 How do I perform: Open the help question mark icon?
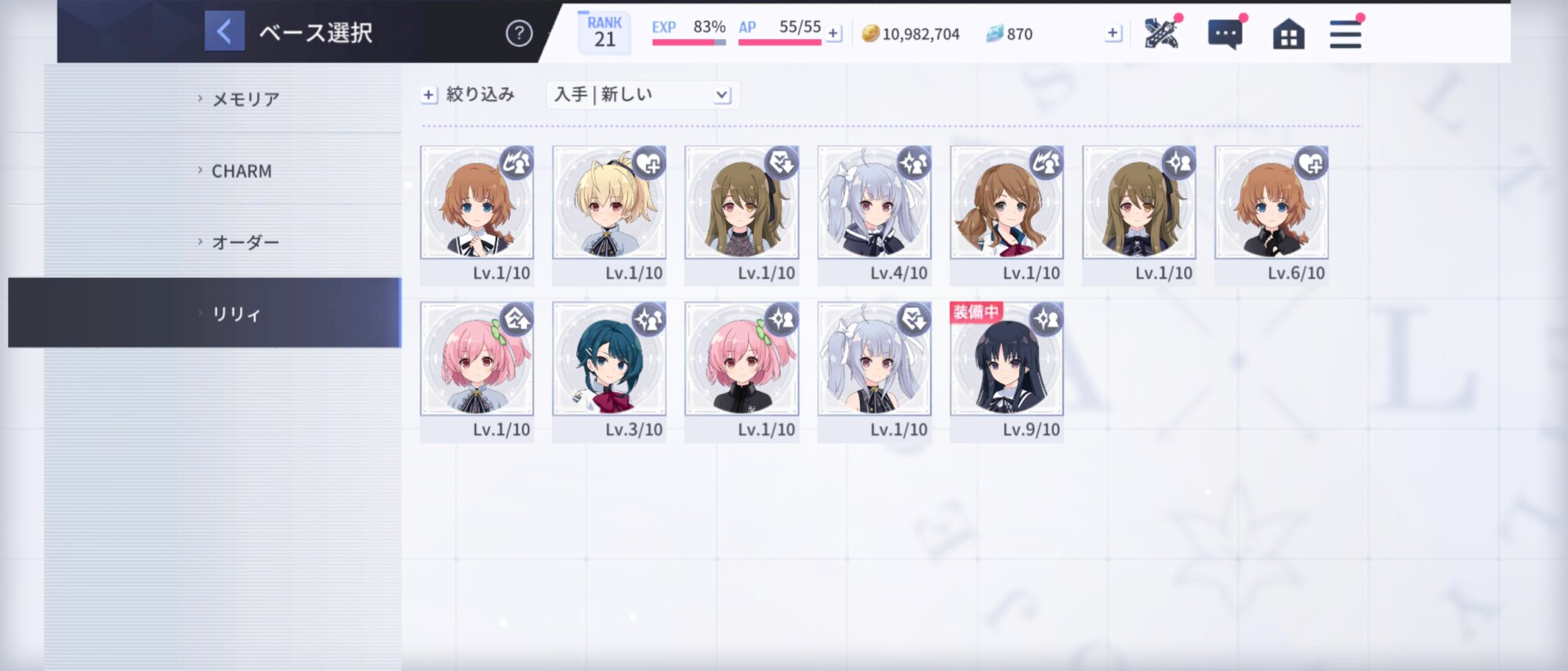pos(519,34)
